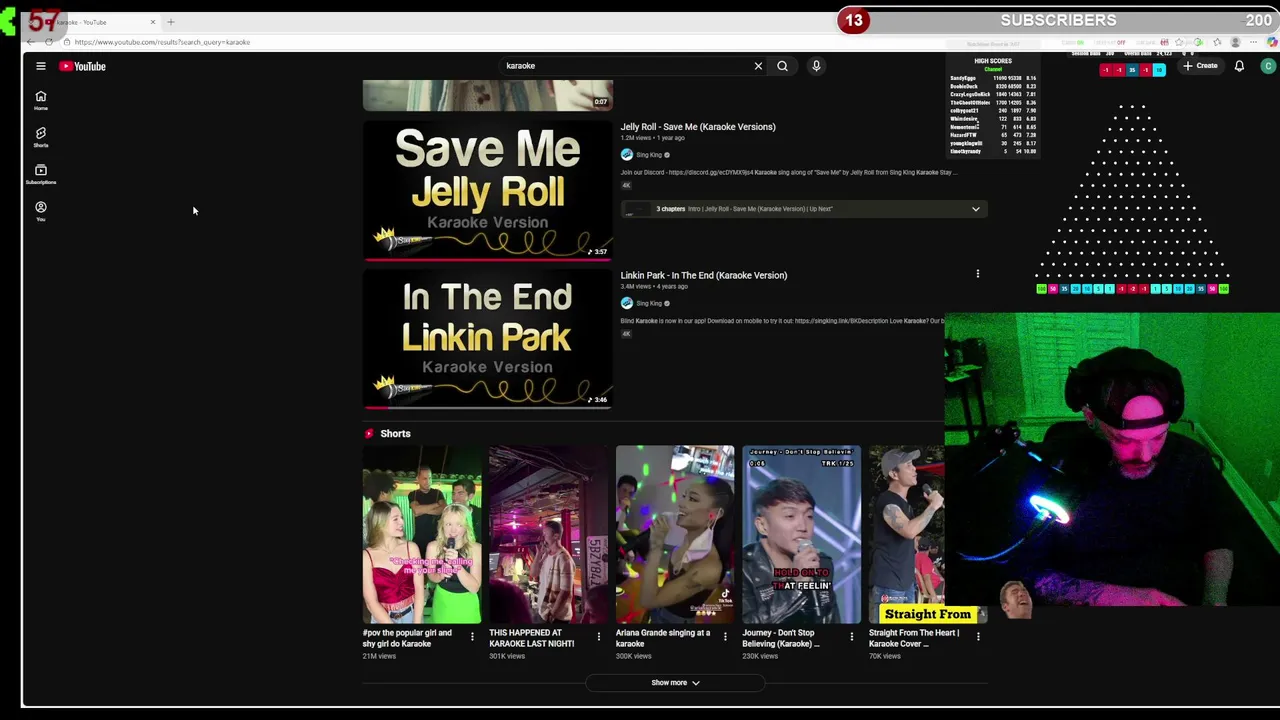Close the karaoke YouTube tab
The height and width of the screenshot is (720, 1280).
pos(153,22)
